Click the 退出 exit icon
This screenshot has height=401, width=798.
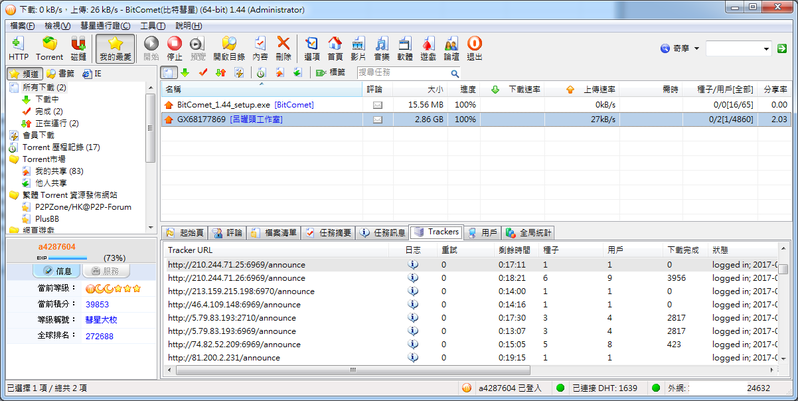pyautogui.click(x=474, y=49)
